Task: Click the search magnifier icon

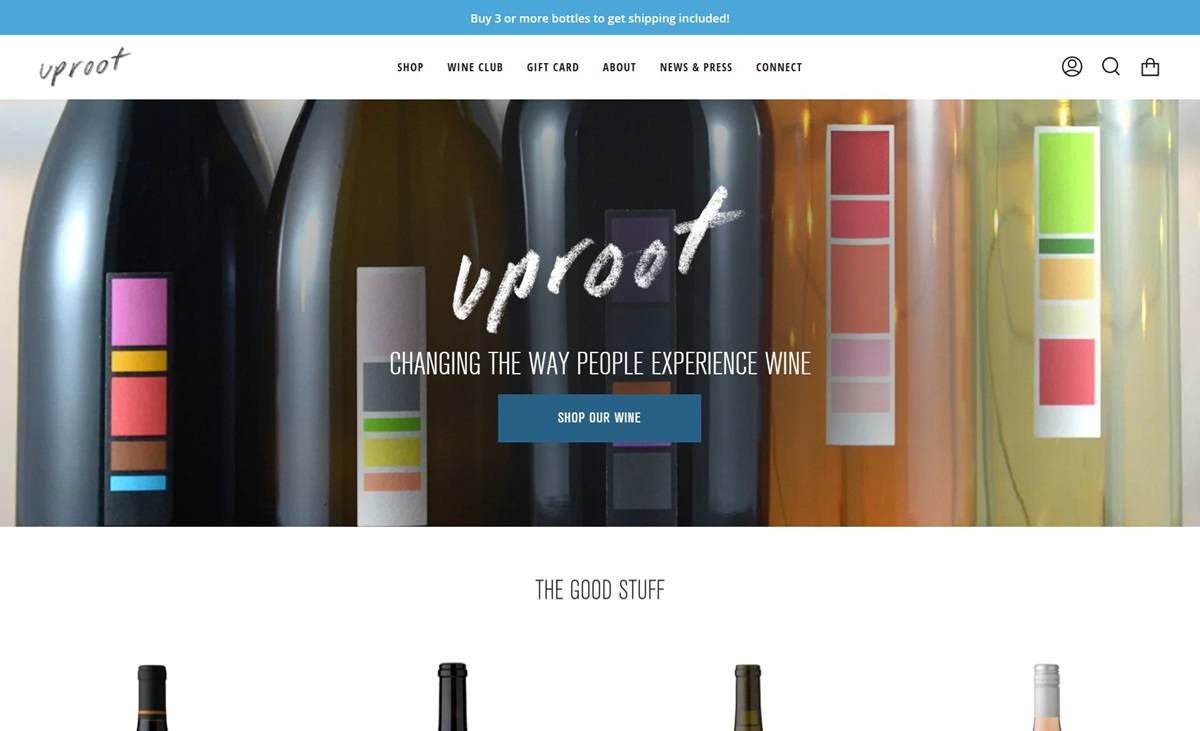Action: click(x=1111, y=67)
